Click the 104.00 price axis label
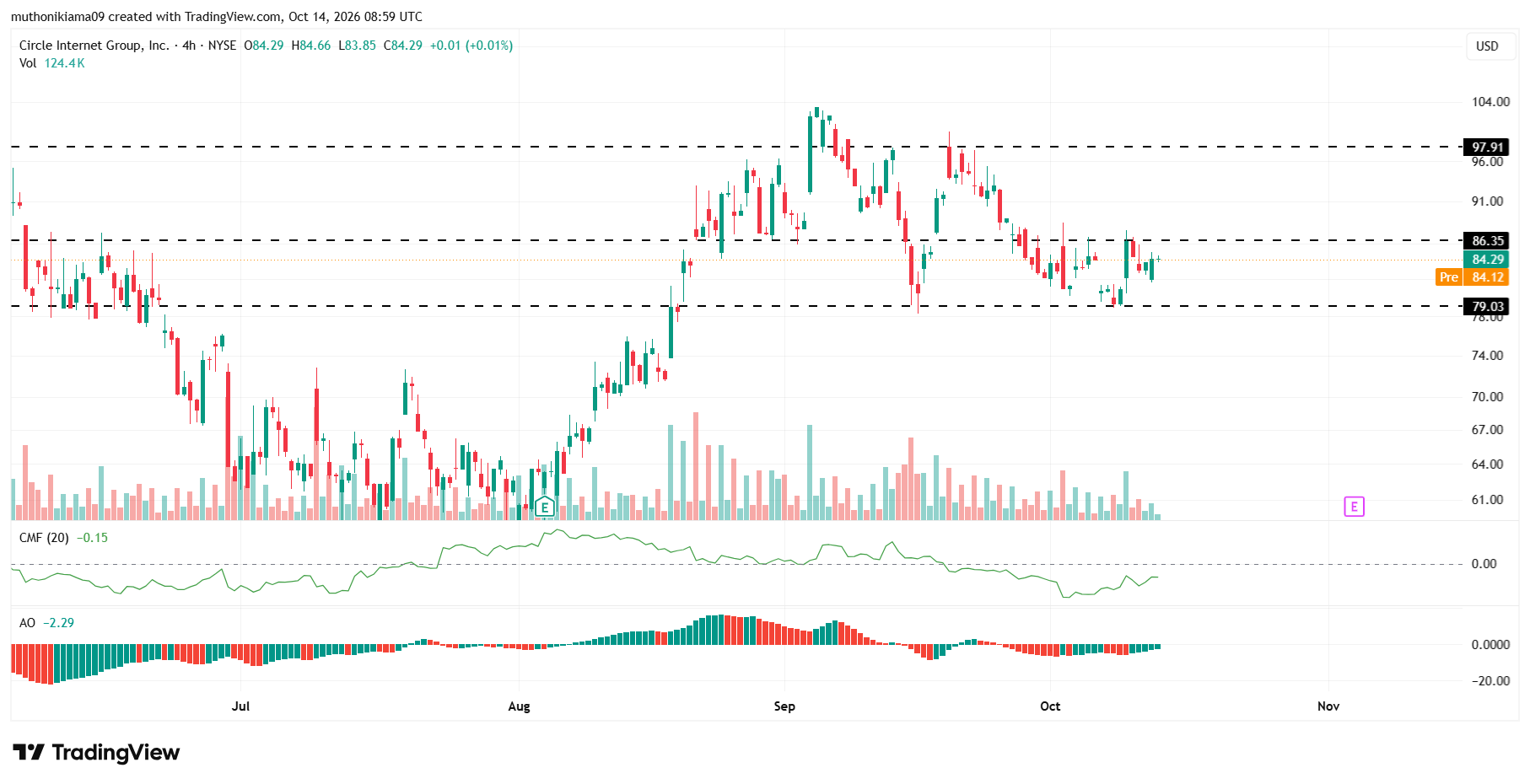This screenshot has width=1530, height=784. (x=1490, y=102)
